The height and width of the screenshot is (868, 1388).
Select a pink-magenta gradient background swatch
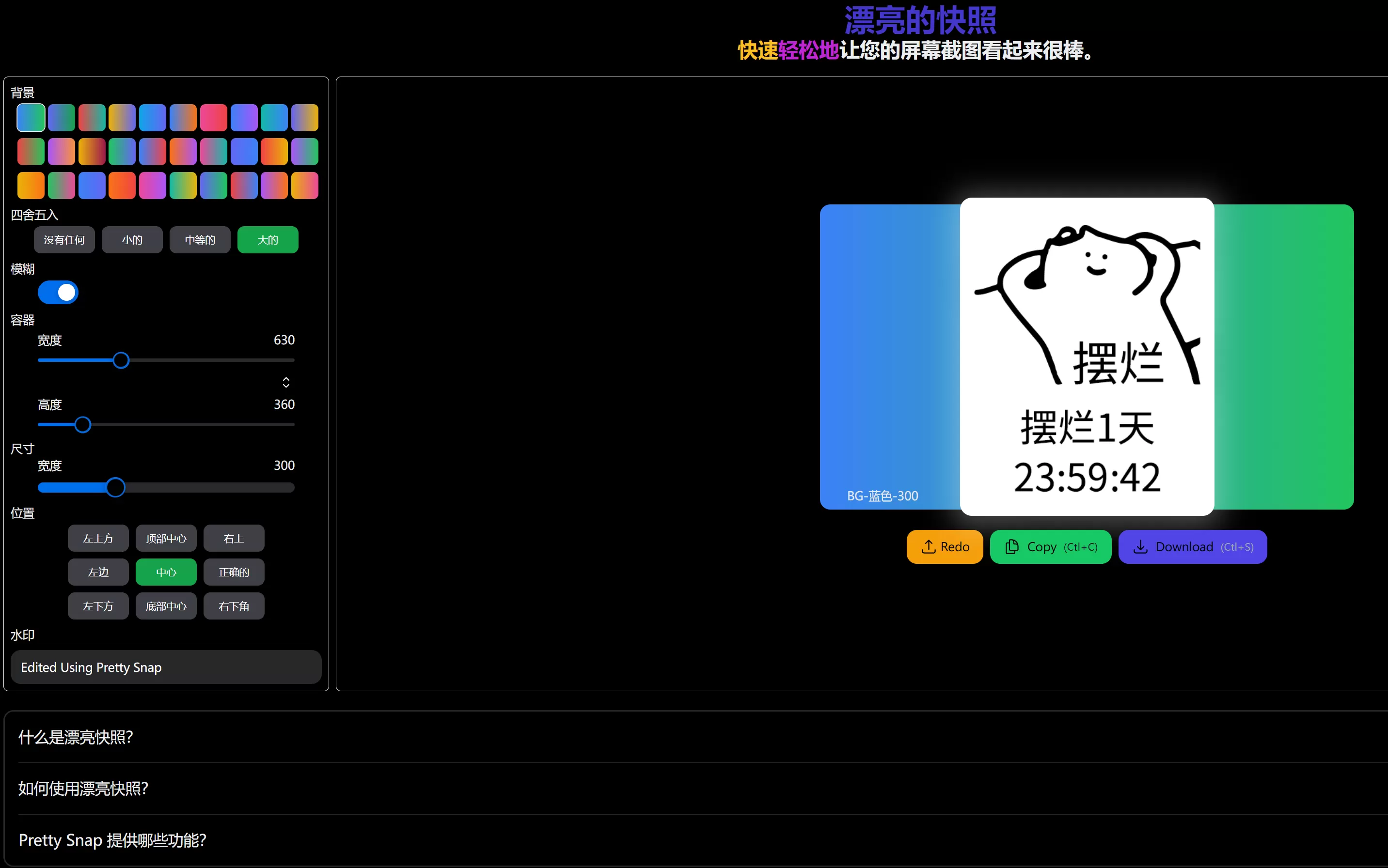(x=152, y=185)
